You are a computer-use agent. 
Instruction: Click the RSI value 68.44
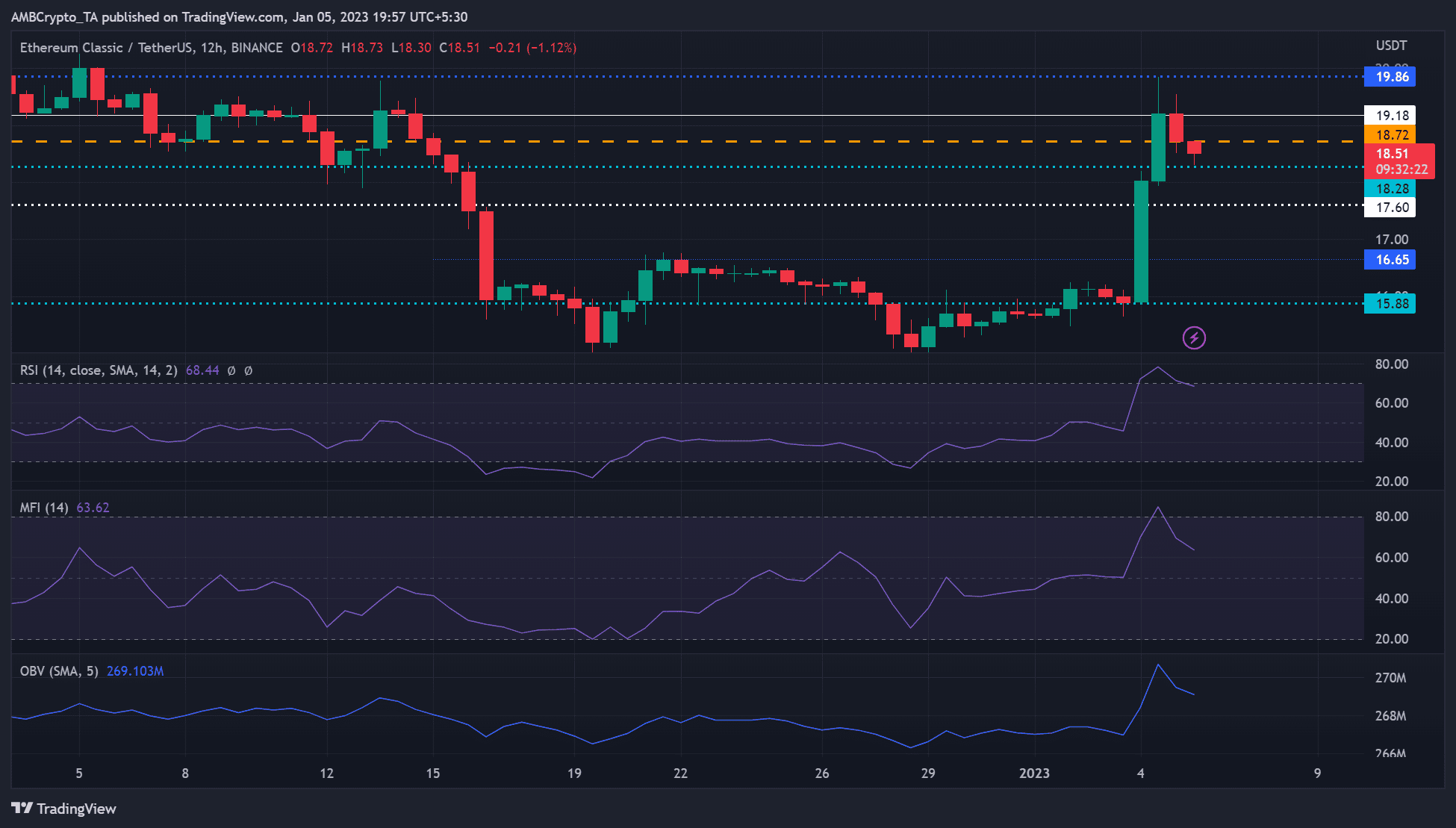pyautogui.click(x=202, y=370)
